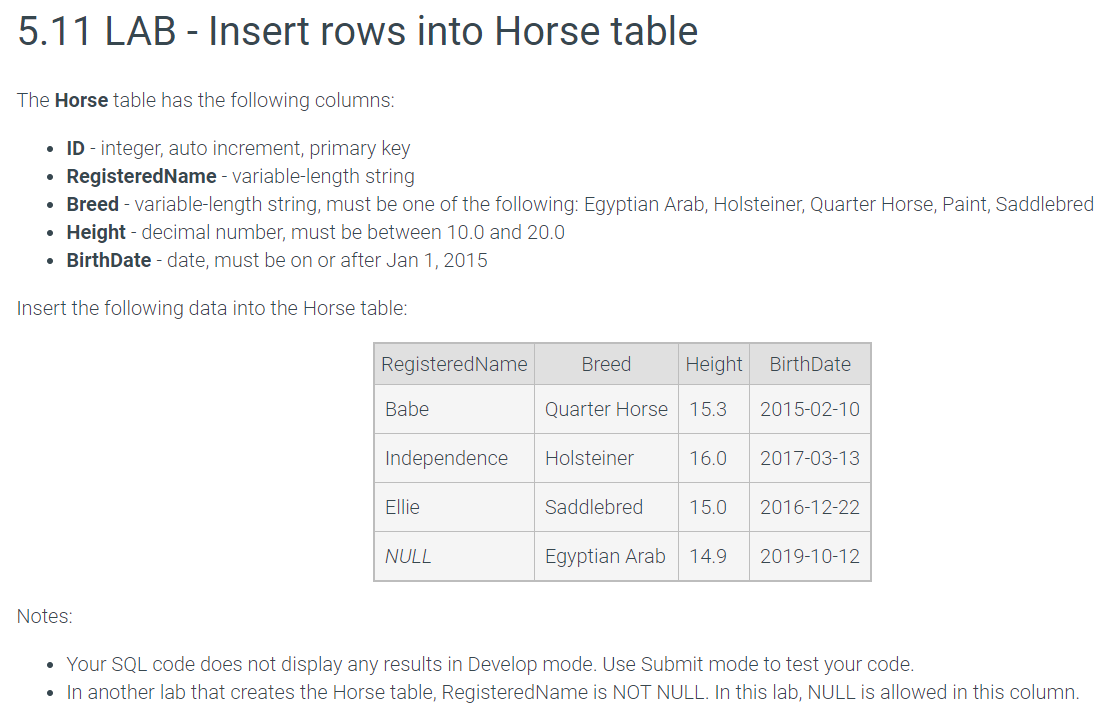Image resolution: width=1106 pixels, height=716 pixels.
Task: Click the 2015-02-10 birth date cell
Action: (x=810, y=409)
